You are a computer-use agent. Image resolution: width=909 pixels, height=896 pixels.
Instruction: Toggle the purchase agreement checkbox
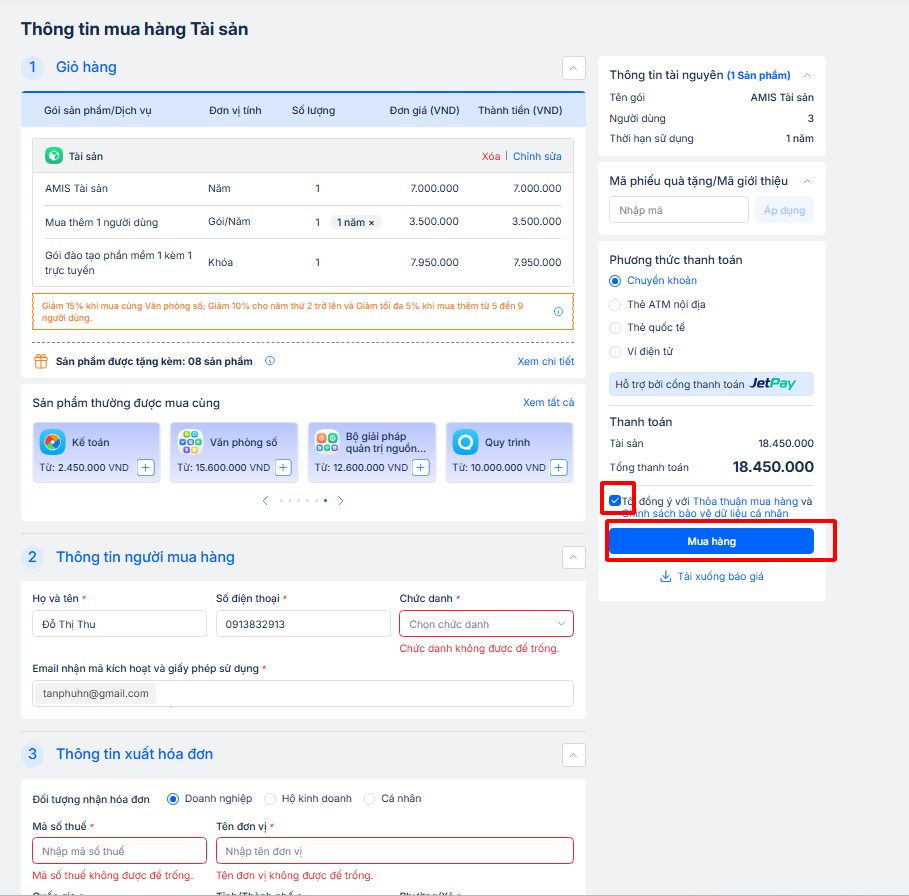point(615,501)
